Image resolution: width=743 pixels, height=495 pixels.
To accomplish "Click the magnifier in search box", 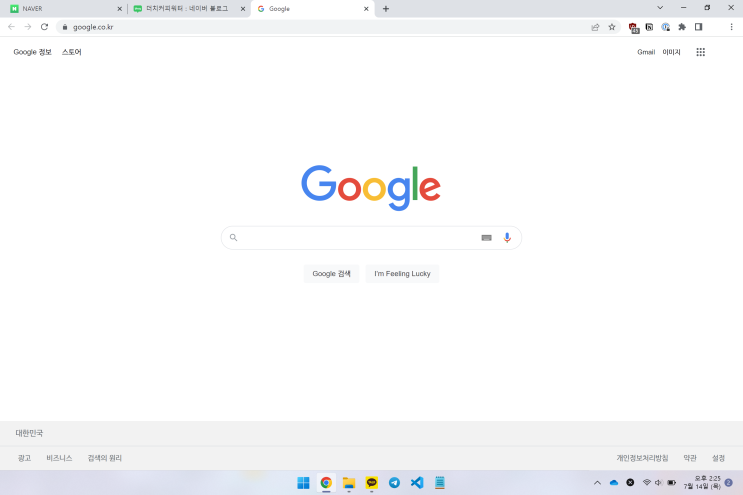I will pos(233,237).
